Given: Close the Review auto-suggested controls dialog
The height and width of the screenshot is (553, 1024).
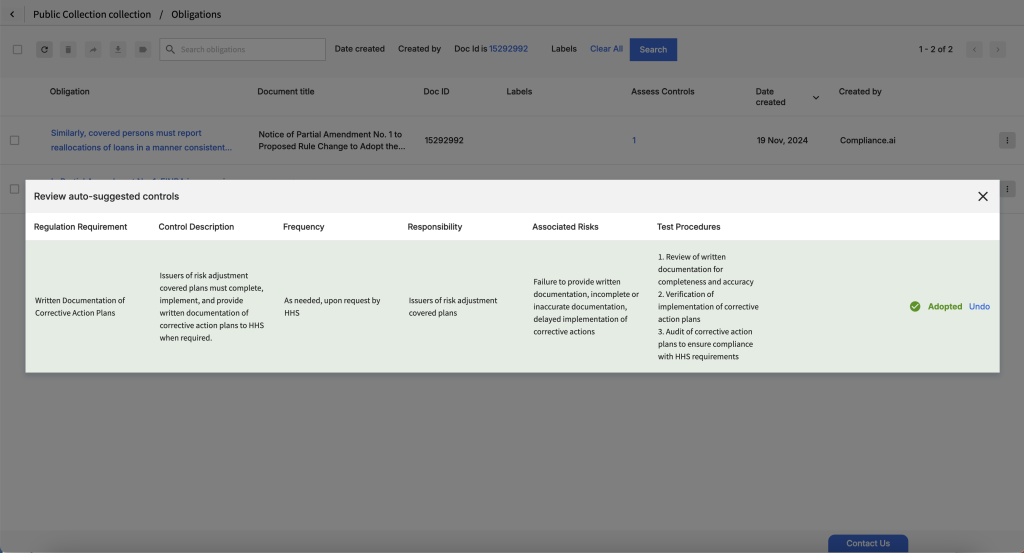Looking at the screenshot, I should pos(982,196).
